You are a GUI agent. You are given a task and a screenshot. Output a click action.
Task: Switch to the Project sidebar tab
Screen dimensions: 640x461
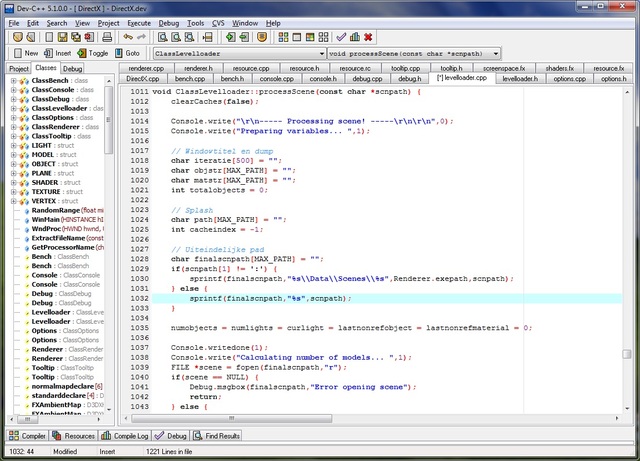[19, 68]
